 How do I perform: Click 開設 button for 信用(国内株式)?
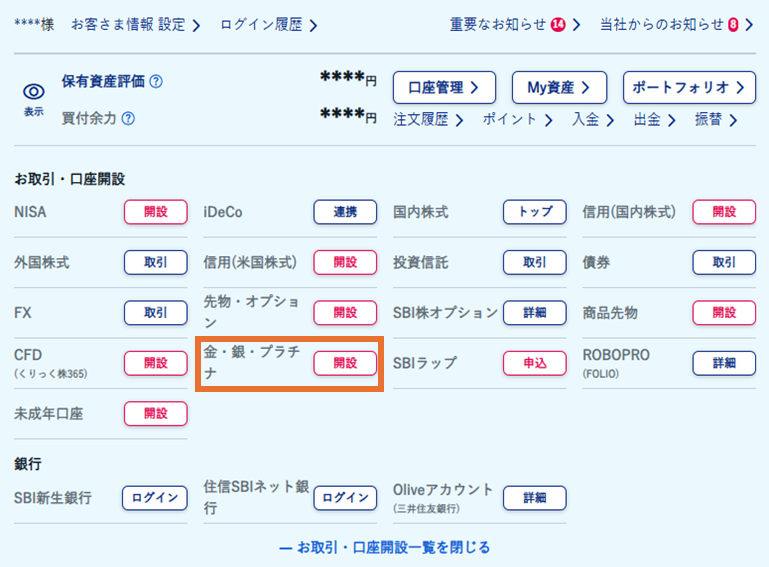tap(724, 212)
